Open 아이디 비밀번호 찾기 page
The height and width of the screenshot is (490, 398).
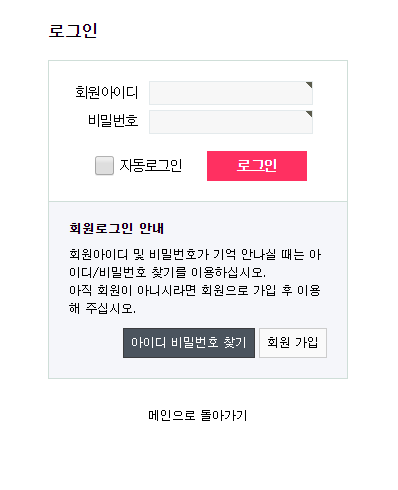coord(189,343)
